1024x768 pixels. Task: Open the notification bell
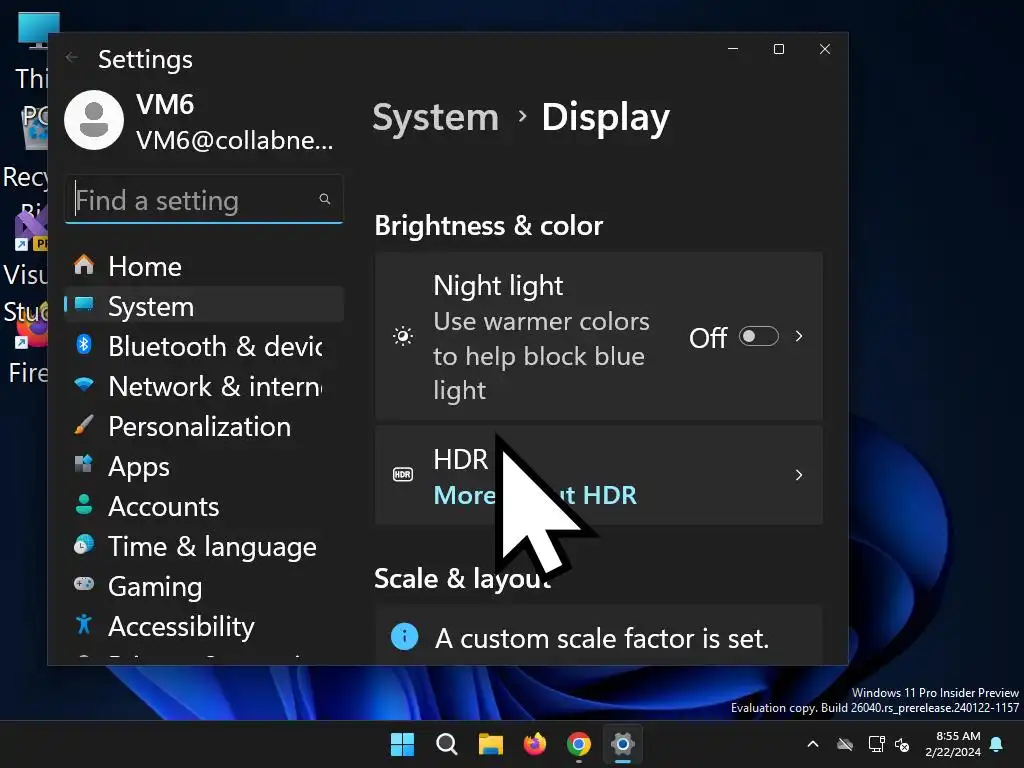click(x=997, y=744)
